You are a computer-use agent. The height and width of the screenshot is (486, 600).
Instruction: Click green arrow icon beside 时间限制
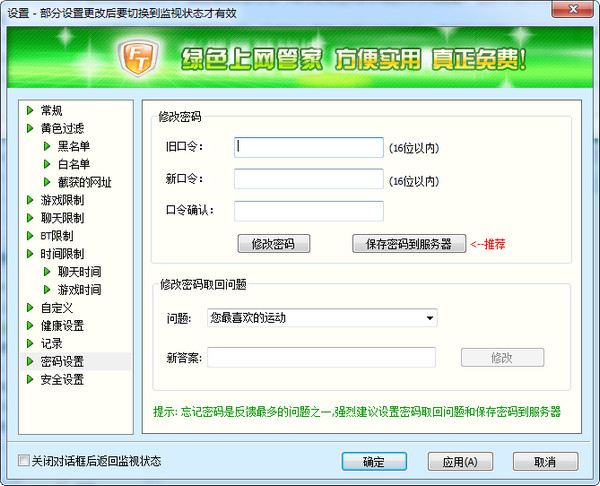coord(30,254)
